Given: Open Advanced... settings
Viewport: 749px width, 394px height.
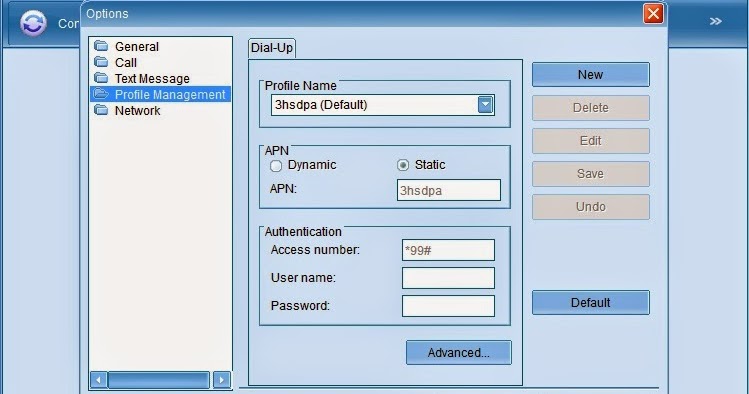Looking at the screenshot, I should coord(459,352).
